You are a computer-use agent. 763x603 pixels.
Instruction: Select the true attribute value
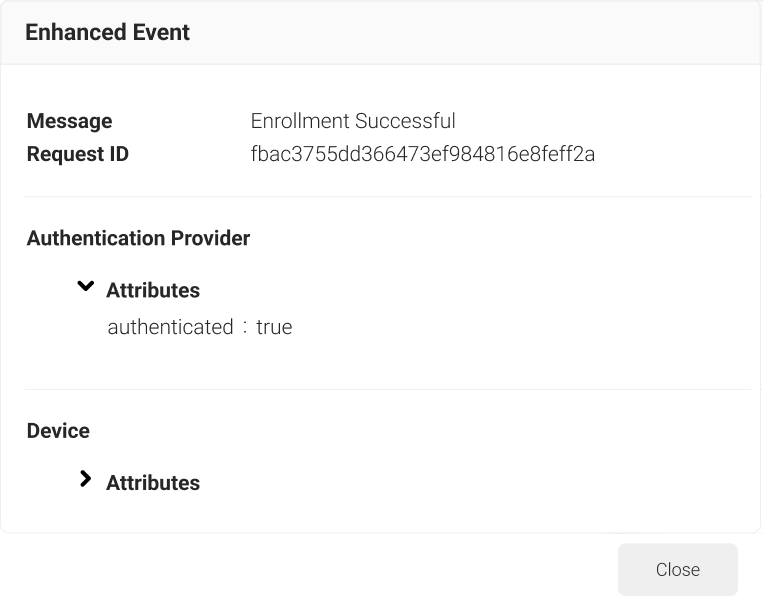click(x=274, y=327)
